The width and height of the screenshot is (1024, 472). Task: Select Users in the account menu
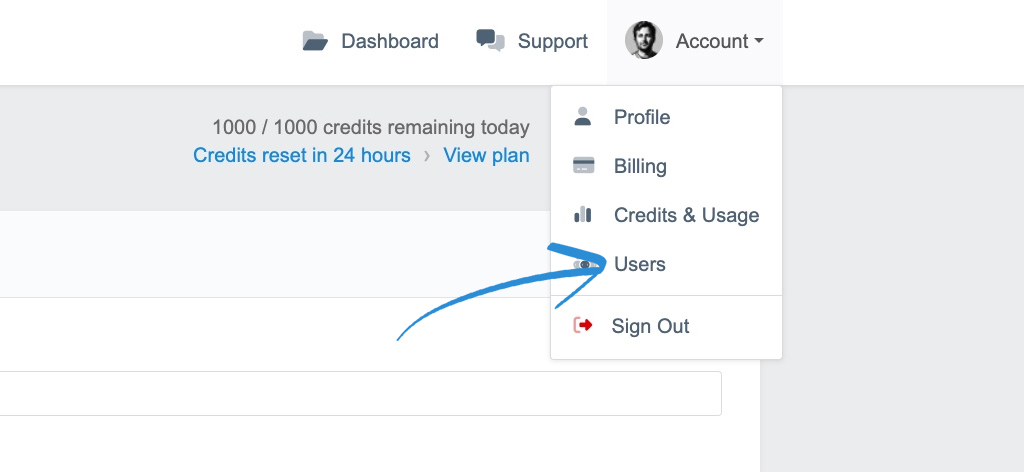666,264
